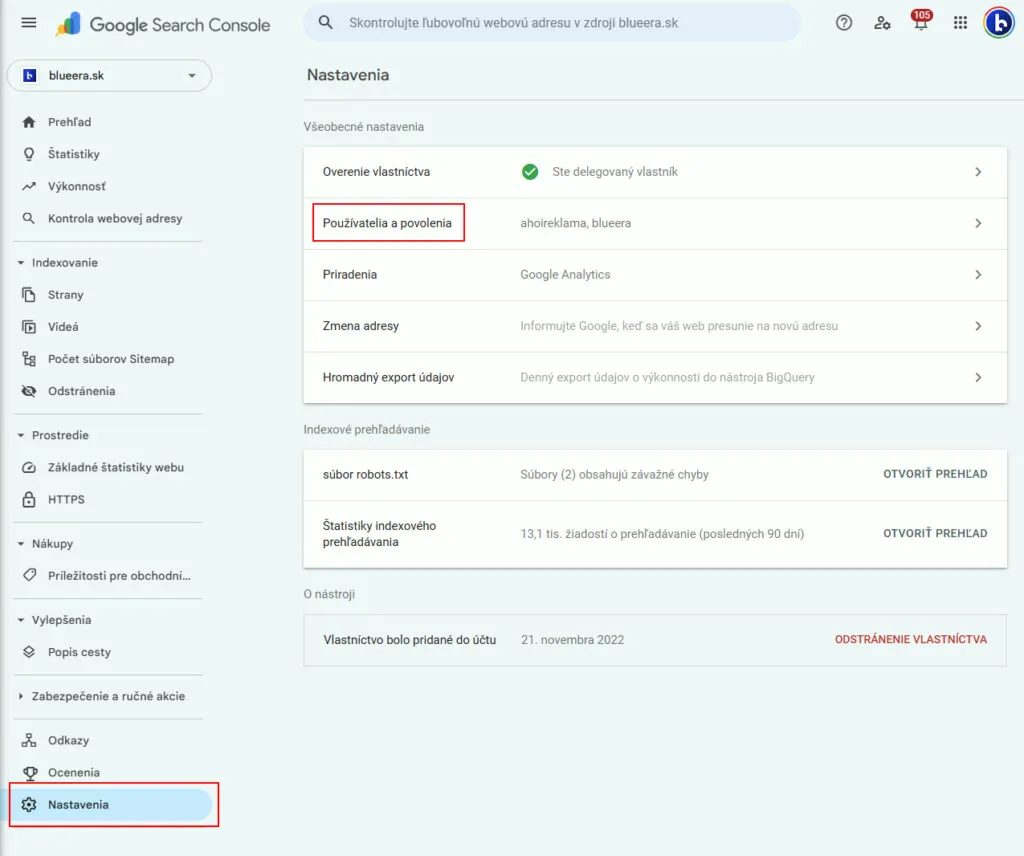Open the user management settings icon
Image resolution: width=1024 pixels, height=856 pixels.
coord(882,23)
